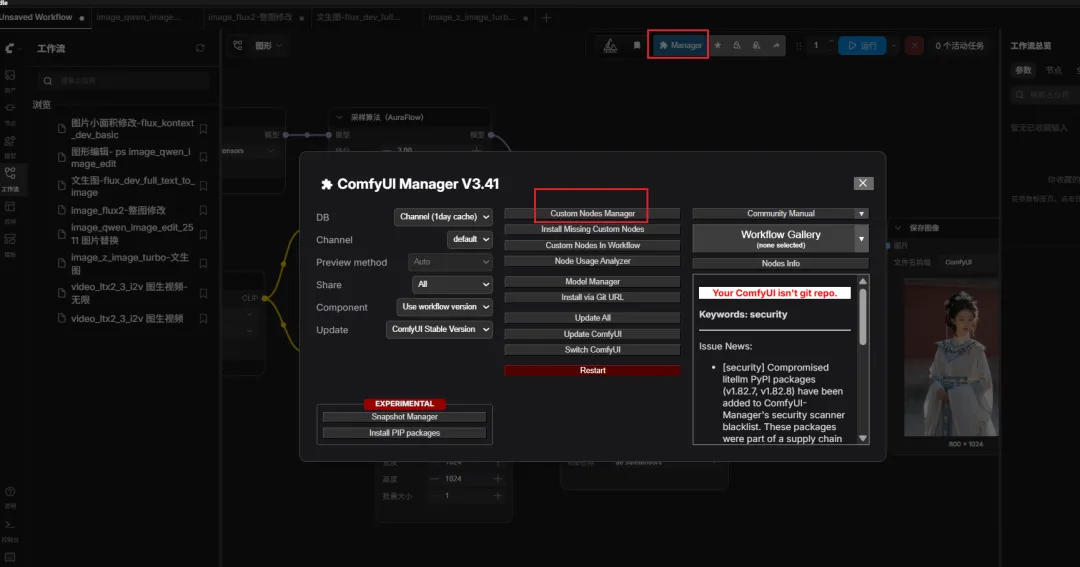The width and height of the screenshot is (1080, 567).
Task: Open the run options arrow next to 运行
Action: pos(893,45)
